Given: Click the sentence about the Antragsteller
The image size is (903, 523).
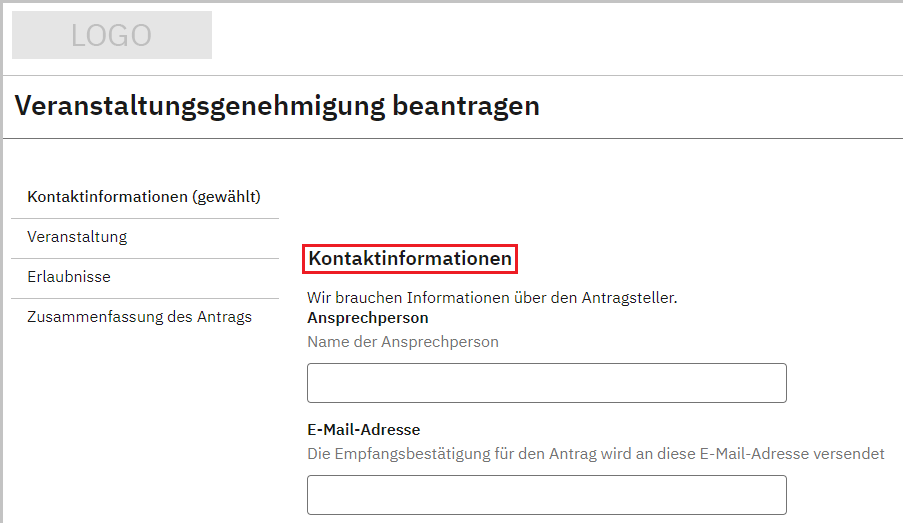Looking at the screenshot, I should pos(492,298).
